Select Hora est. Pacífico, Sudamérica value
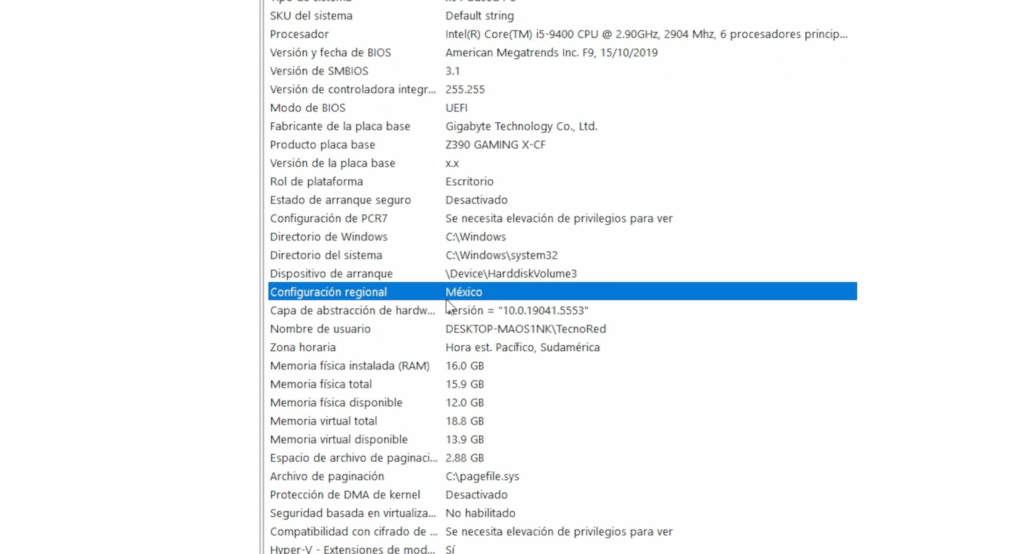The width and height of the screenshot is (1024, 554). click(x=522, y=347)
